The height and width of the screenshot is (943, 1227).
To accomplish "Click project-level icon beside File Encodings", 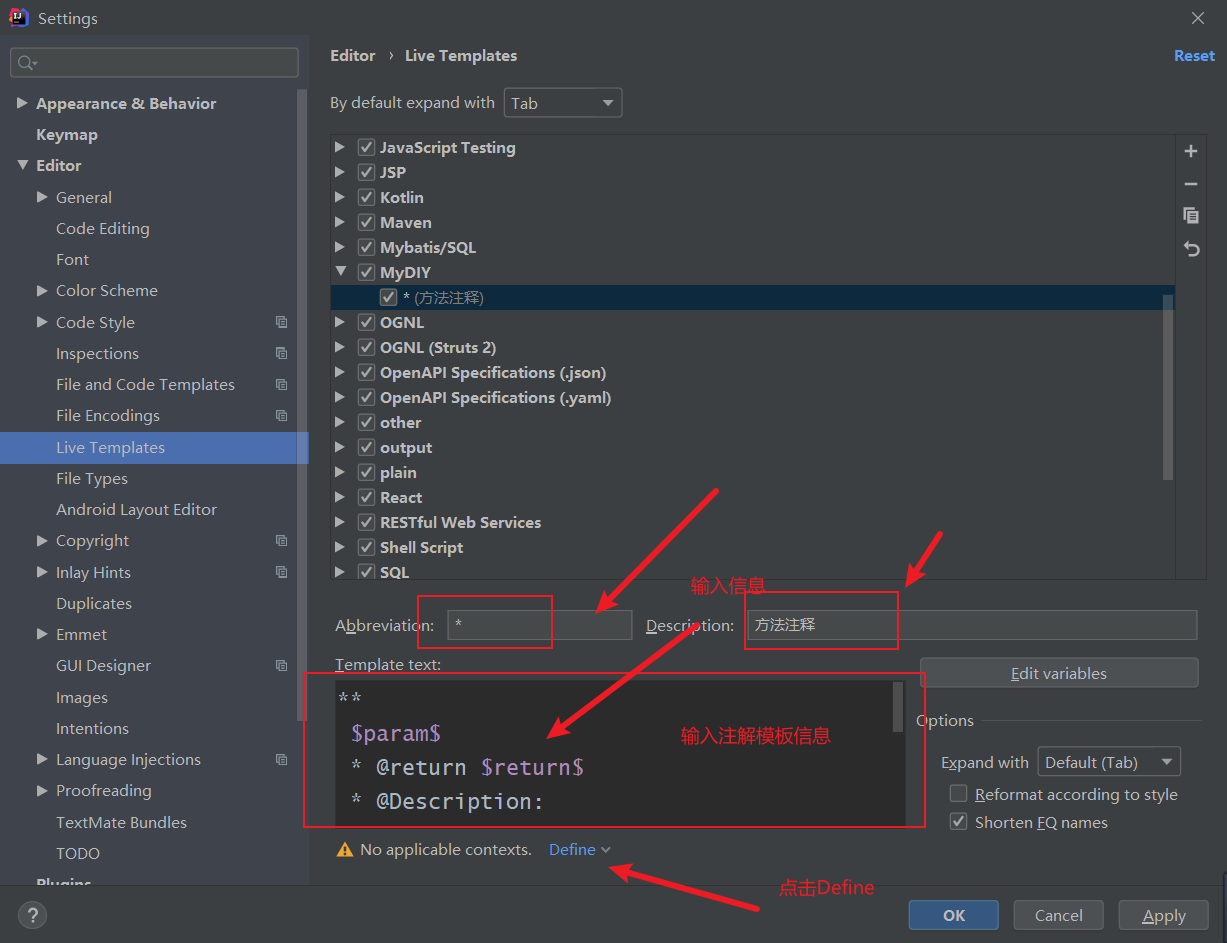I will [281, 415].
